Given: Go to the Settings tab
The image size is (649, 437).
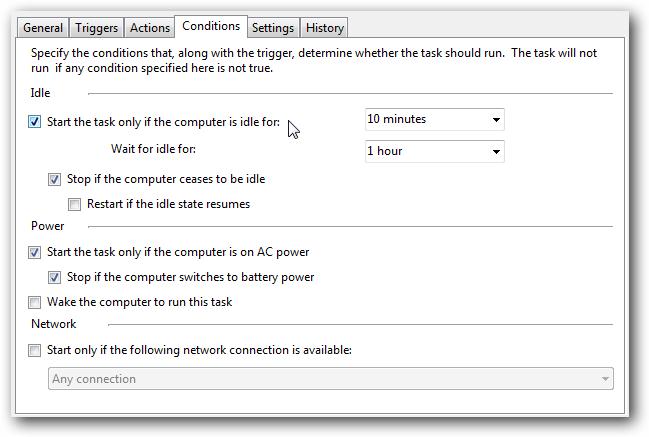Looking at the screenshot, I should [x=273, y=28].
